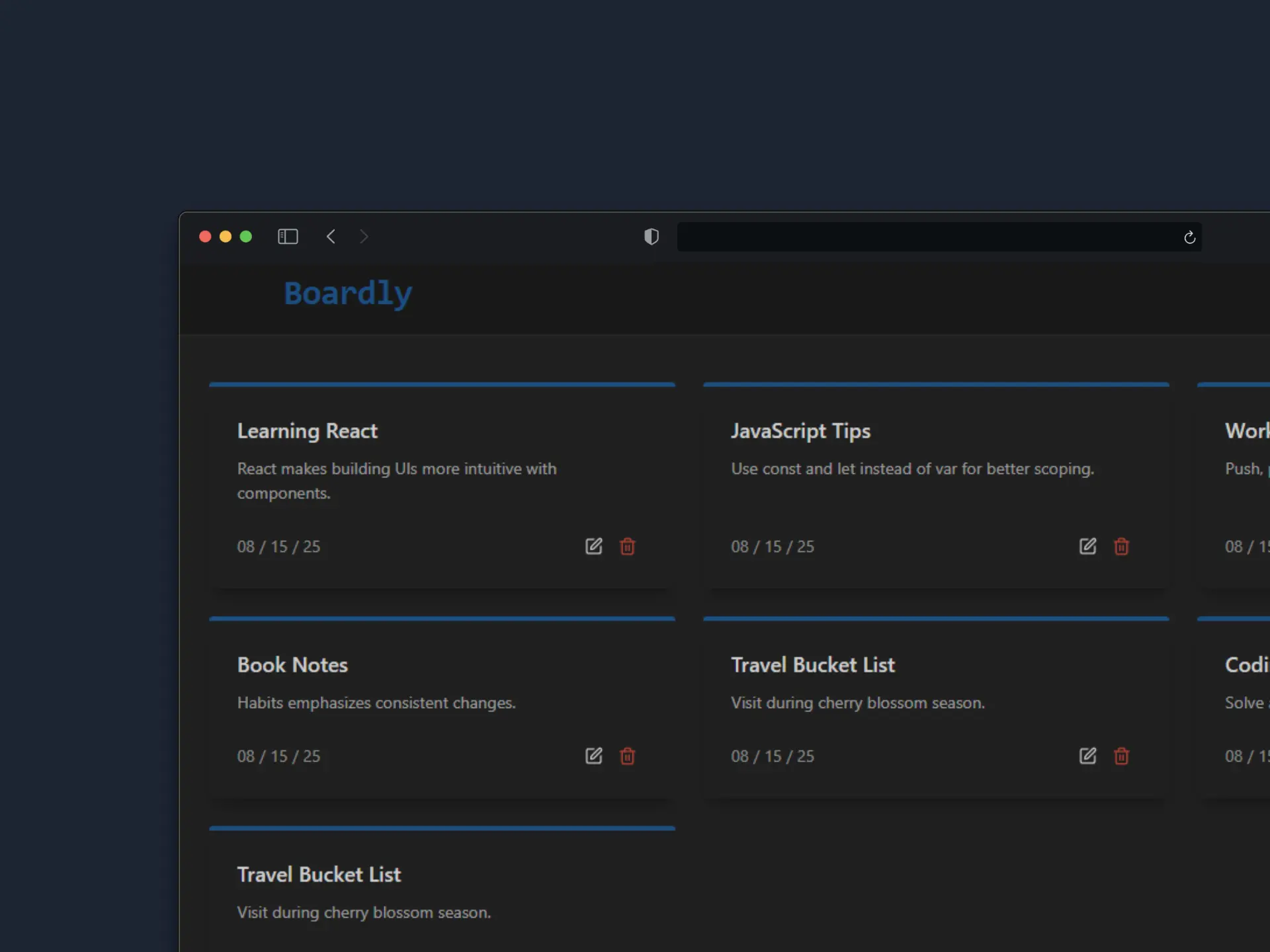
Task: Edit the second-row Travel Bucket List note
Action: (1087, 756)
